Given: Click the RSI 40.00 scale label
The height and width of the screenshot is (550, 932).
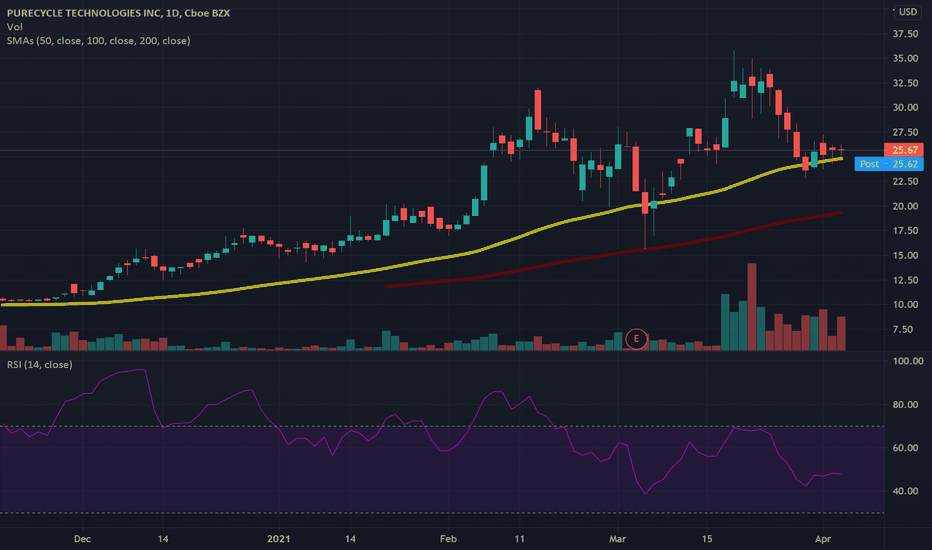Looking at the screenshot, I should (x=905, y=491).
